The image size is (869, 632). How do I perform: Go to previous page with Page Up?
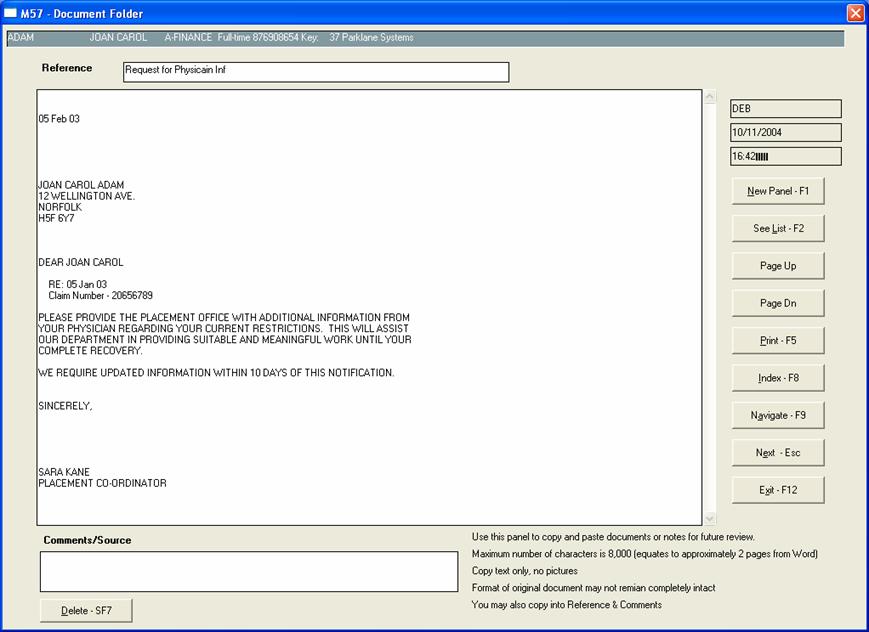point(778,266)
